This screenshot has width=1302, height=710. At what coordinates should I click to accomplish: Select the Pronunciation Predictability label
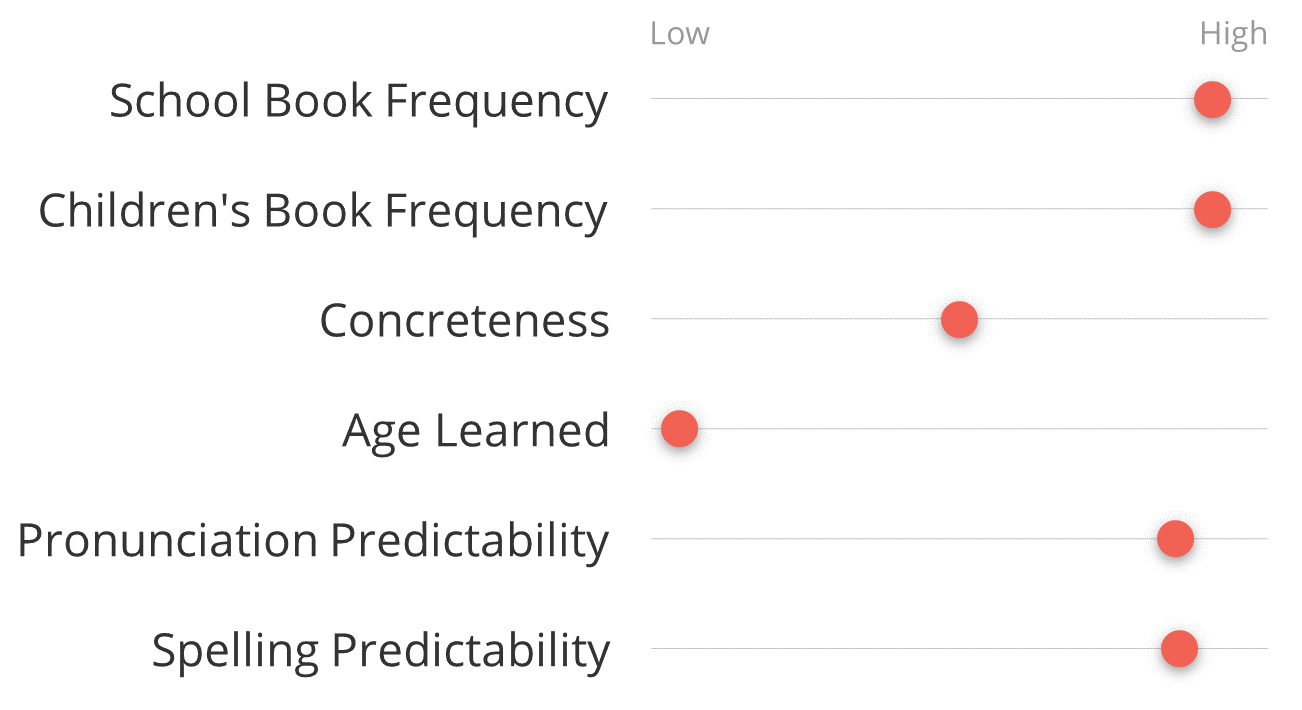(x=313, y=541)
